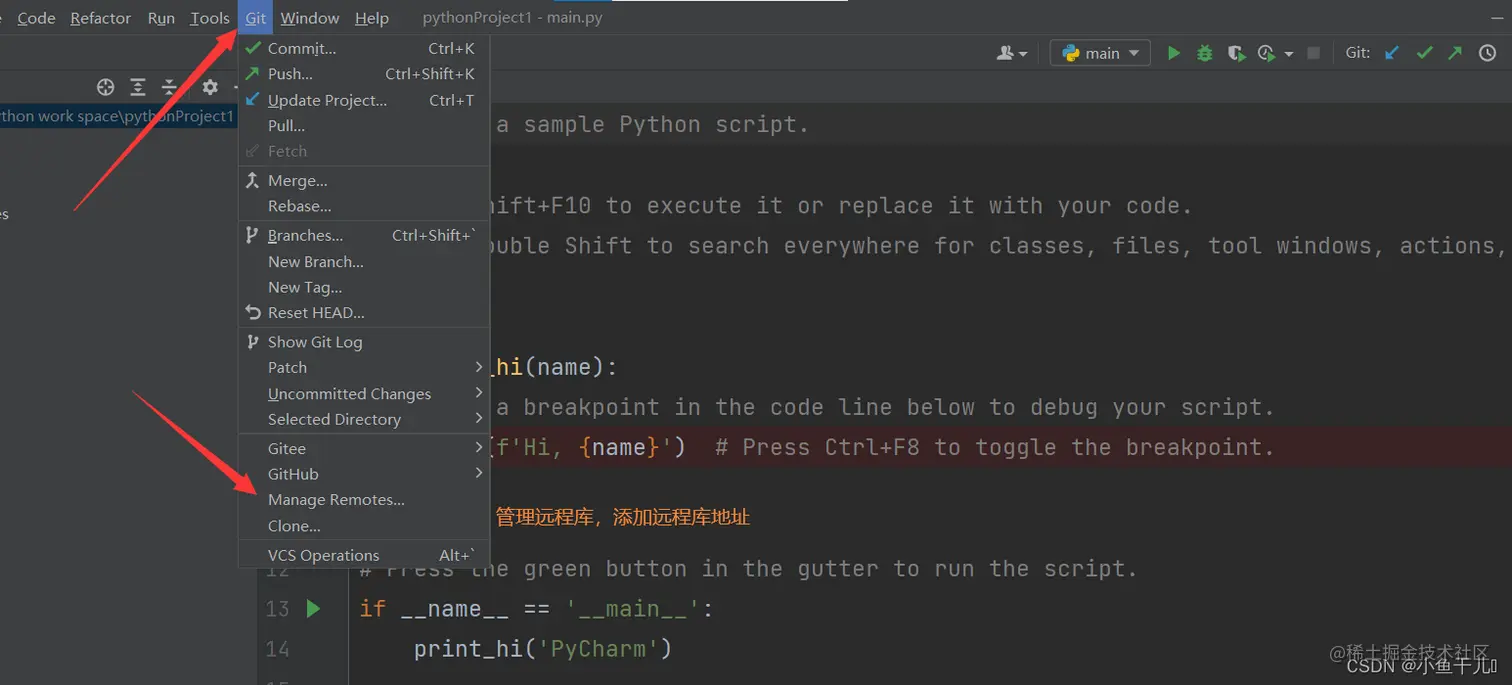The height and width of the screenshot is (685, 1512).
Task: Choose VCS Operations from Git menu
Action: point(364,555)
